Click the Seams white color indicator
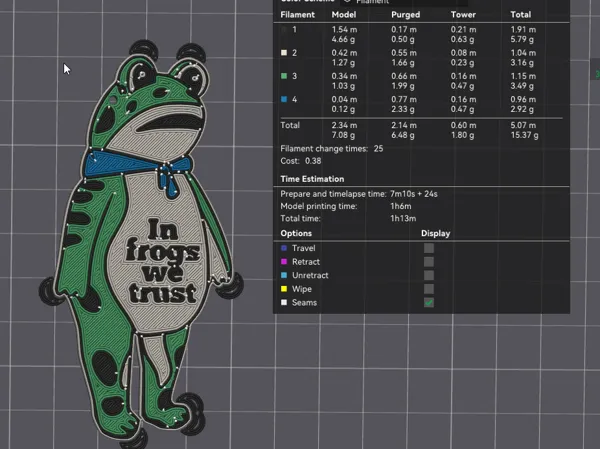600x449 pixels. click(x=284, y=302)
